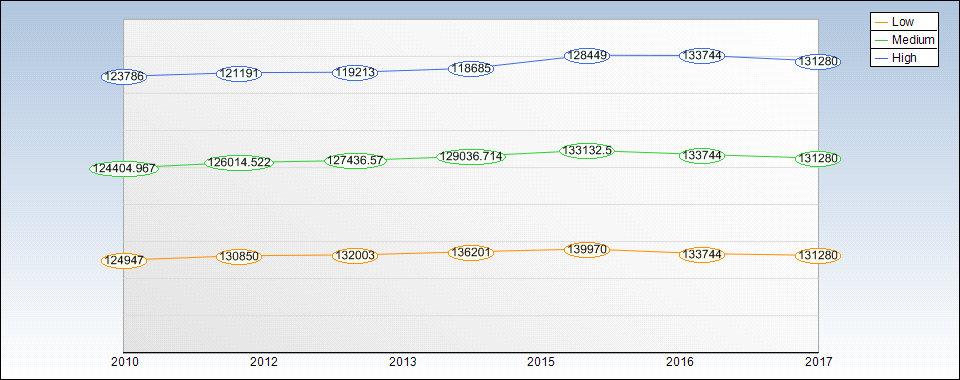
Task: Select the High data label 128449
Action: [x=587, y=55]
